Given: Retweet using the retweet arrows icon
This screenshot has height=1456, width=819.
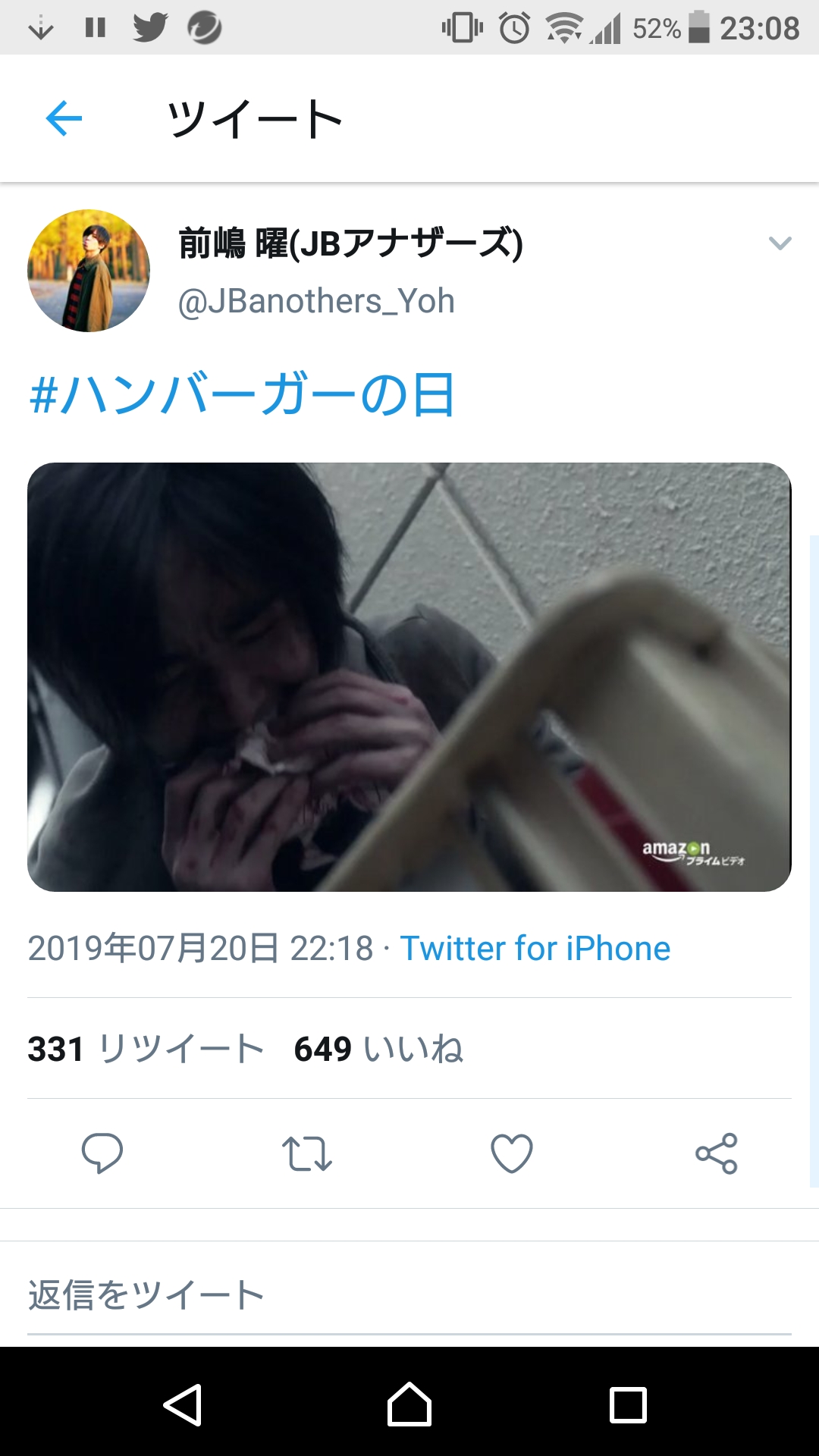Looking at the screenshot, I should pos(307,1153).
